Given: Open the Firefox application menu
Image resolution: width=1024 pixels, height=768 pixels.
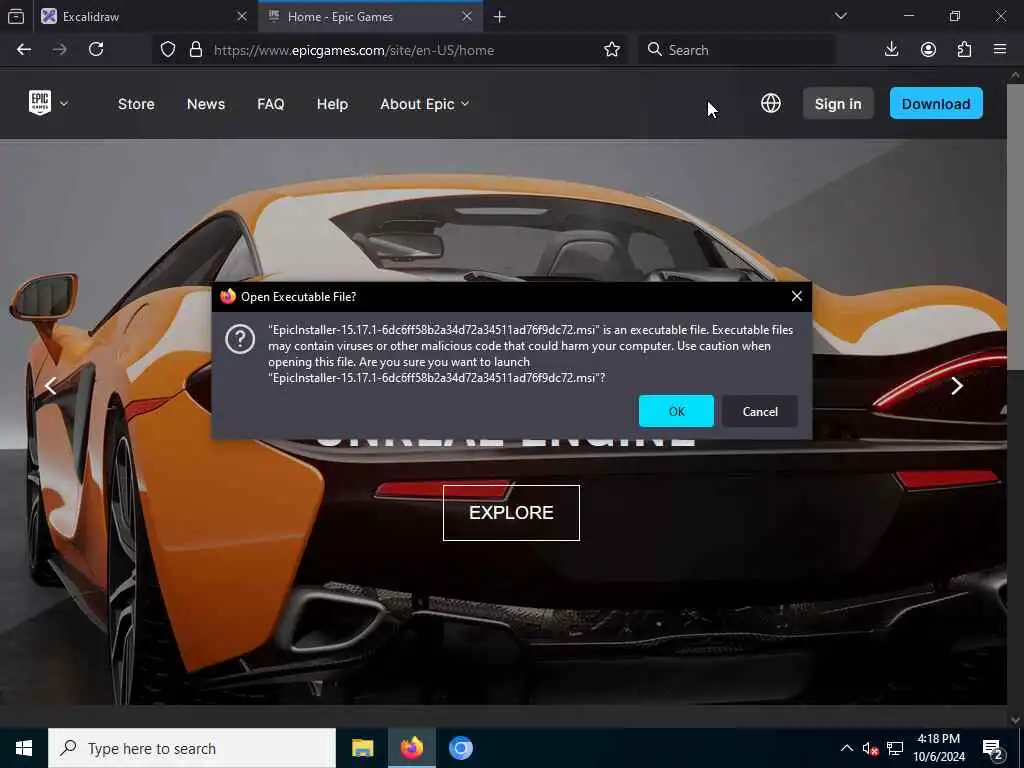Looking at the screenshot, I should (x=1000, y=50).
